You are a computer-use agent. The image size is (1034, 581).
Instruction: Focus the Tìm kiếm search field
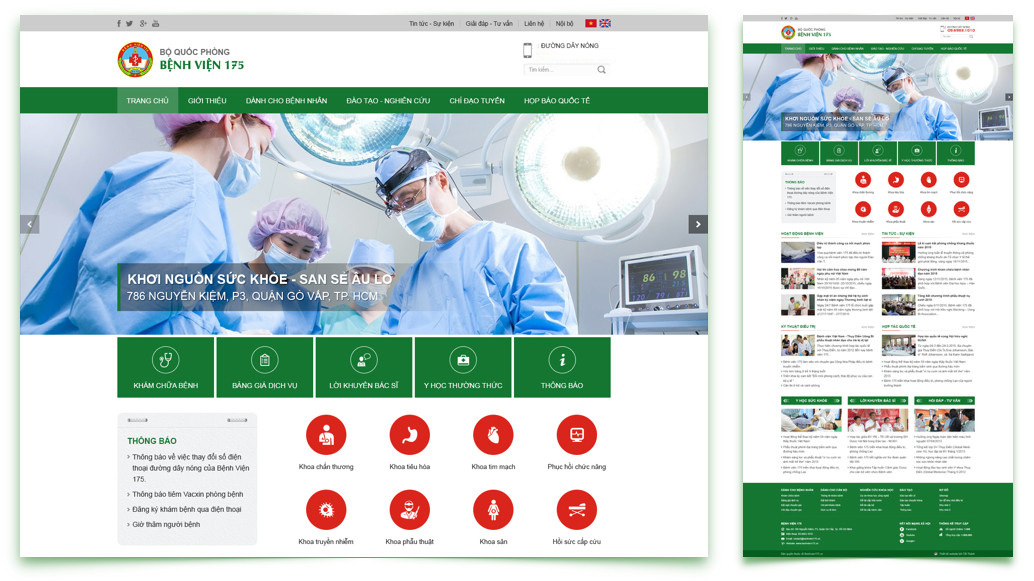click(558, 70)
